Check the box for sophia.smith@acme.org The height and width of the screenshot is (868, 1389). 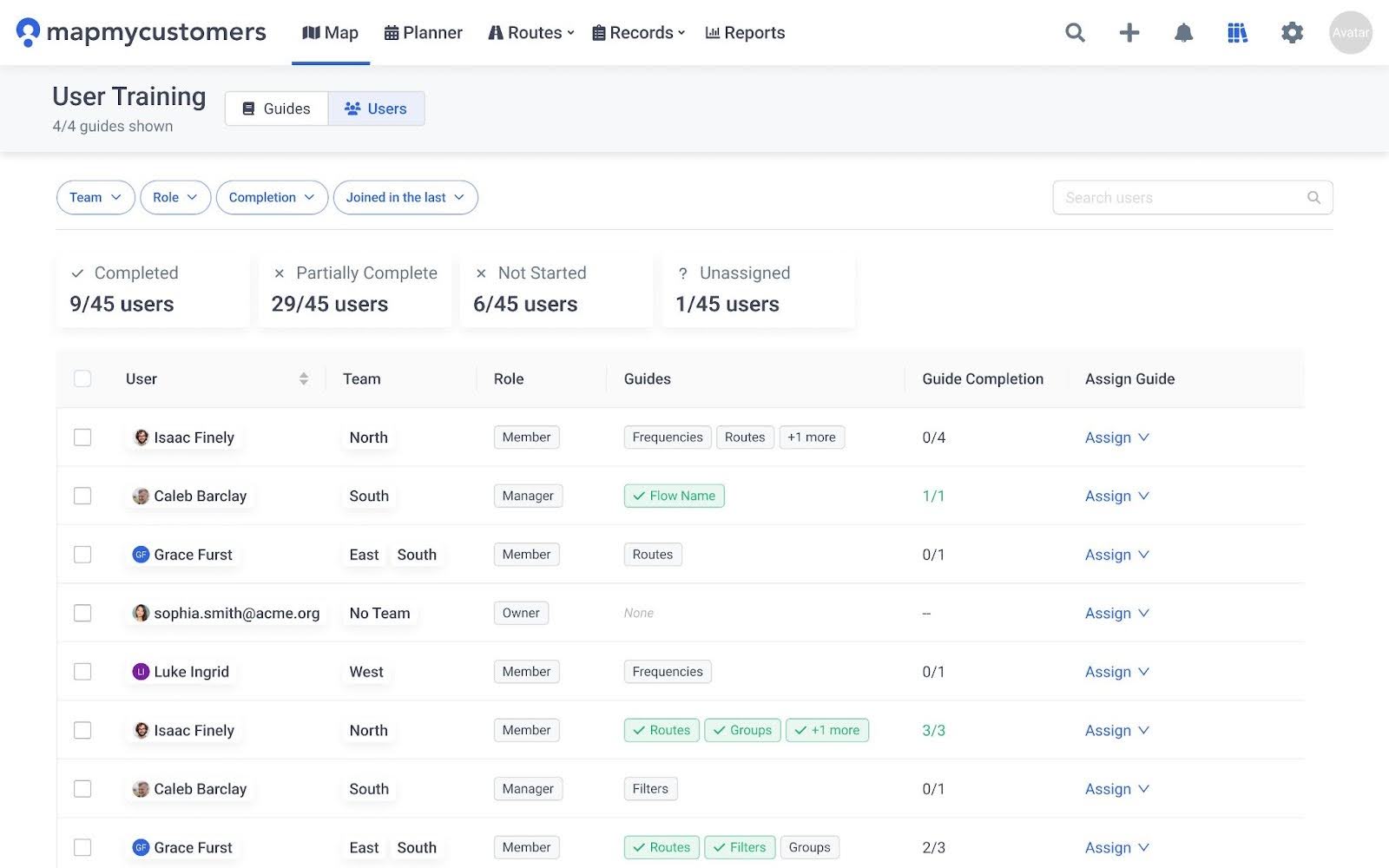pos(82,613)
